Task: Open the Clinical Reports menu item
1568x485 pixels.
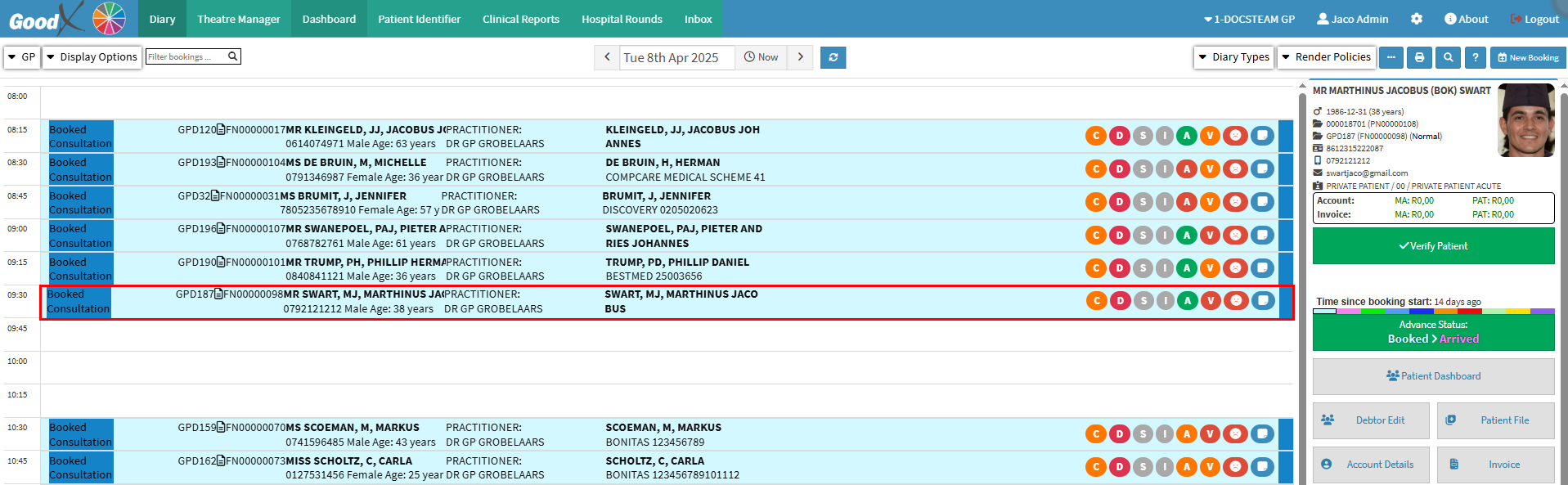Action: pyautogui.click(x=520, y=19)
